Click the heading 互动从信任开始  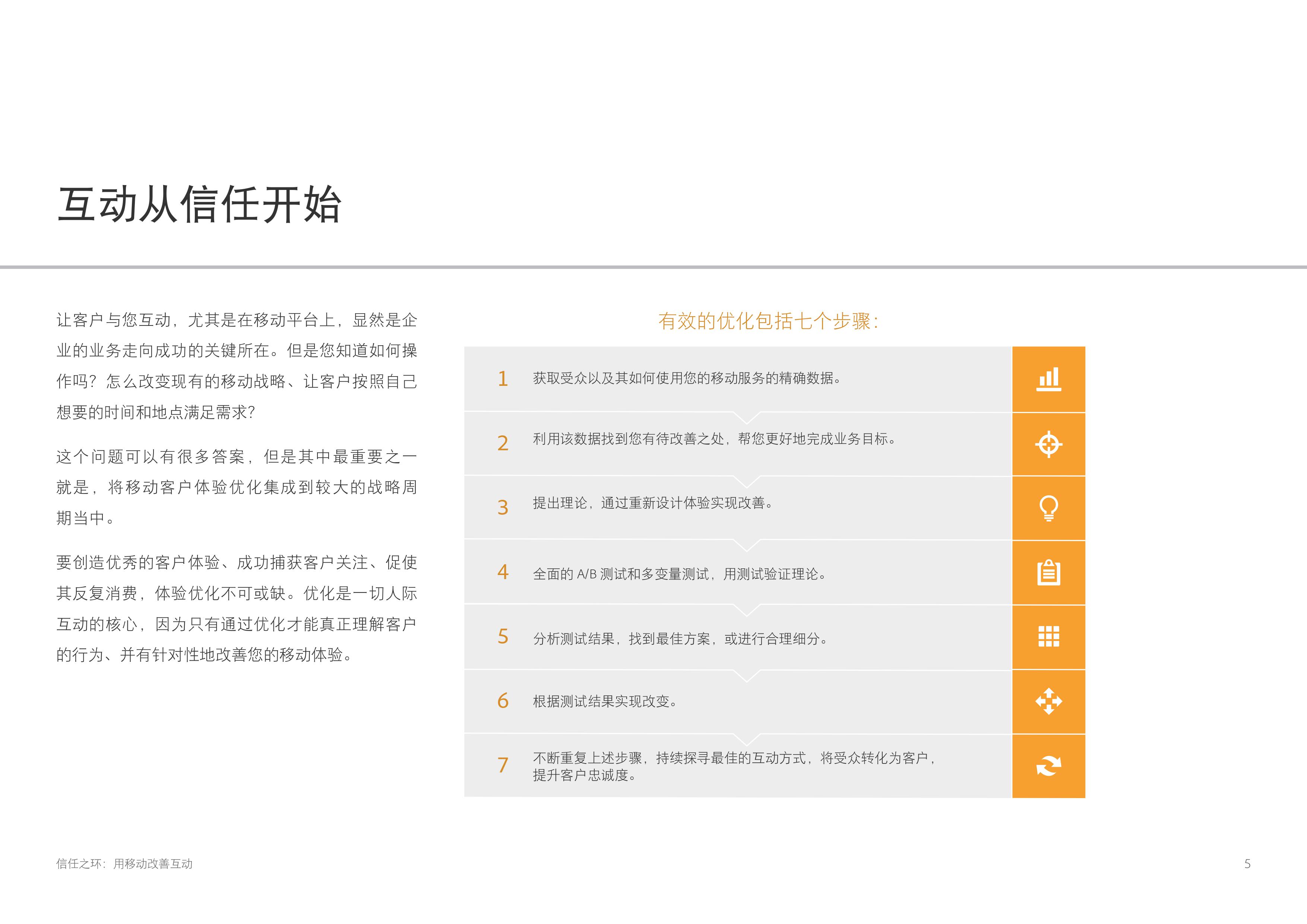(x=199, y=205)
